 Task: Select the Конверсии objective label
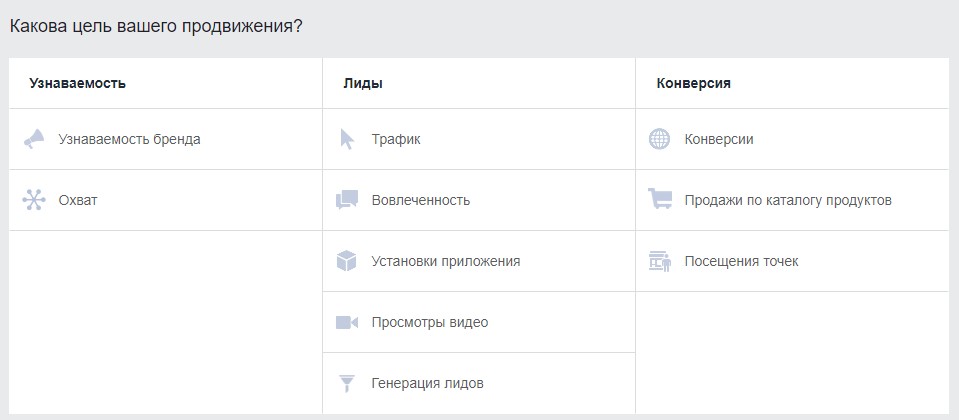pos(719,139)
